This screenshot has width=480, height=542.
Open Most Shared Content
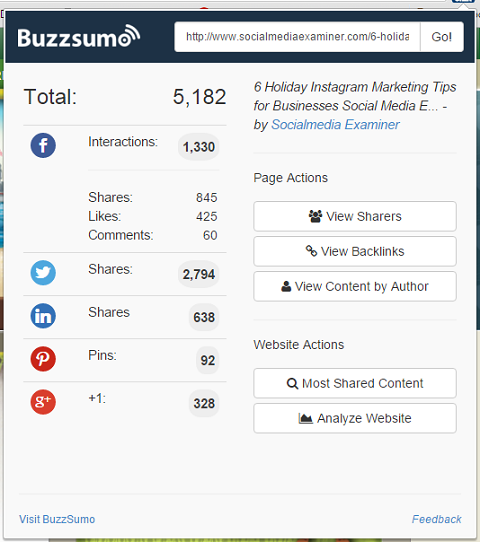tap(355, 383)
